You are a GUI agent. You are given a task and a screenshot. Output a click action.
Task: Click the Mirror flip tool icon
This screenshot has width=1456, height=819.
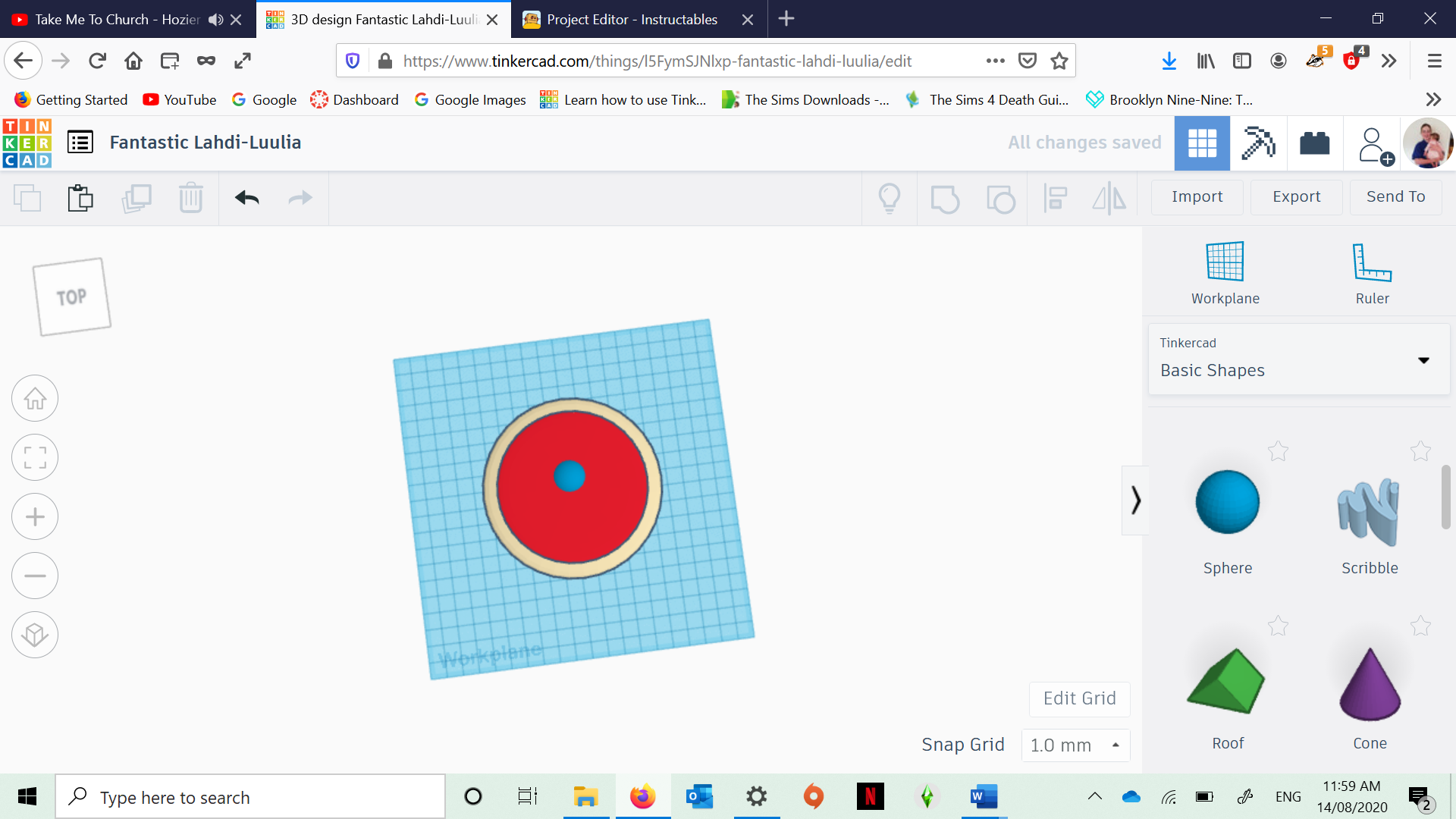pos(1109,199)
